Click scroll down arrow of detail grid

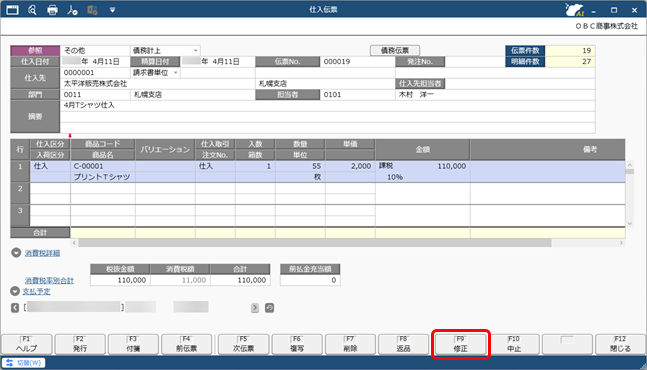630,224
